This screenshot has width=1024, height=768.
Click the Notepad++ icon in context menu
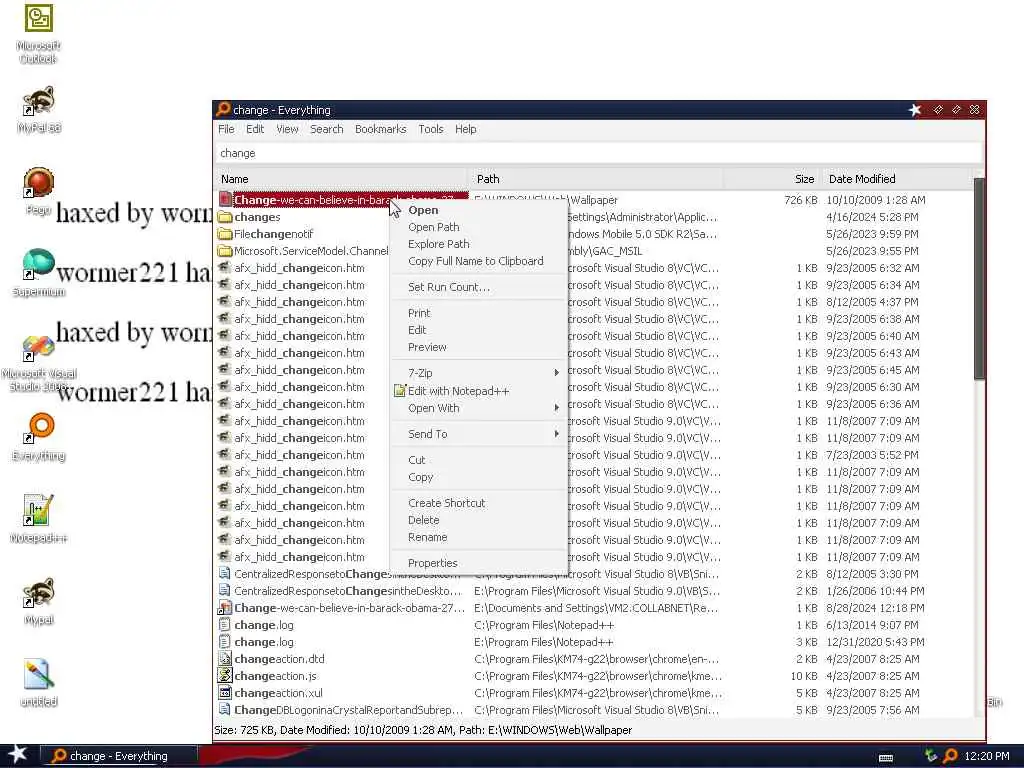(x=400, y=391)
